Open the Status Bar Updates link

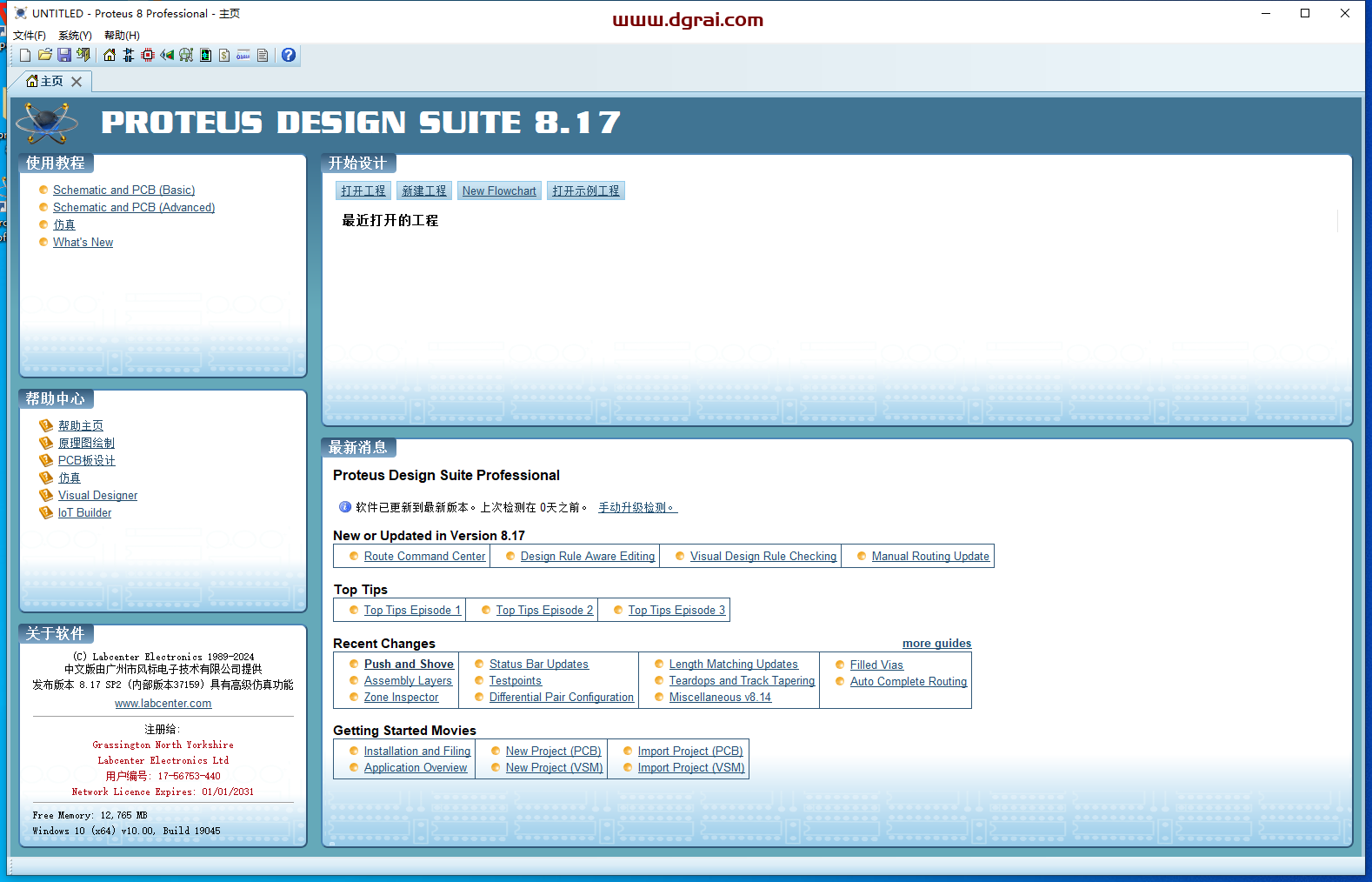(538, 665)
